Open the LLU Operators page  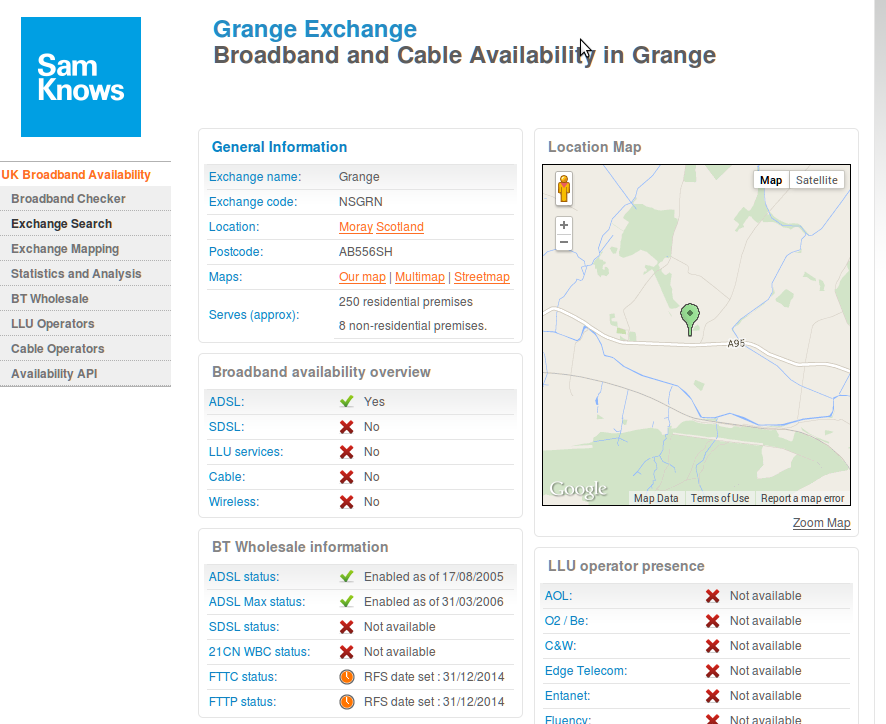click(x=53, y=324)
